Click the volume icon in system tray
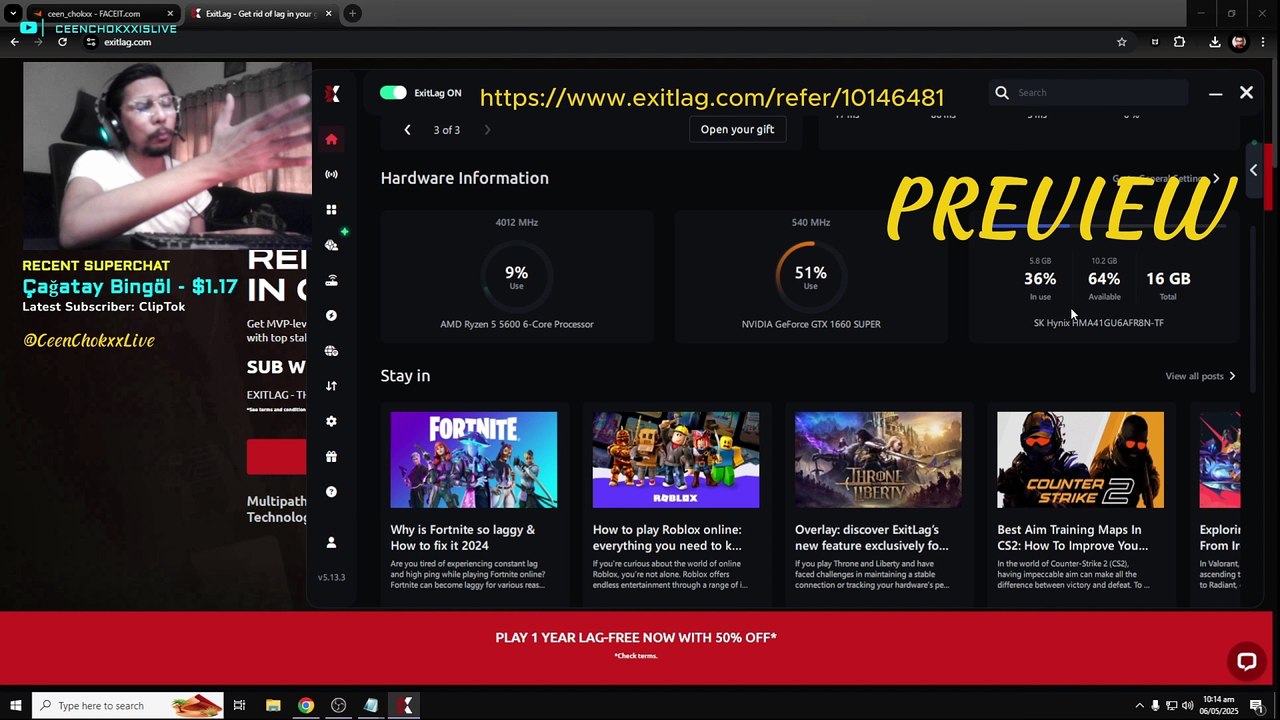Screen dimensions: 1280x720 1189,706
